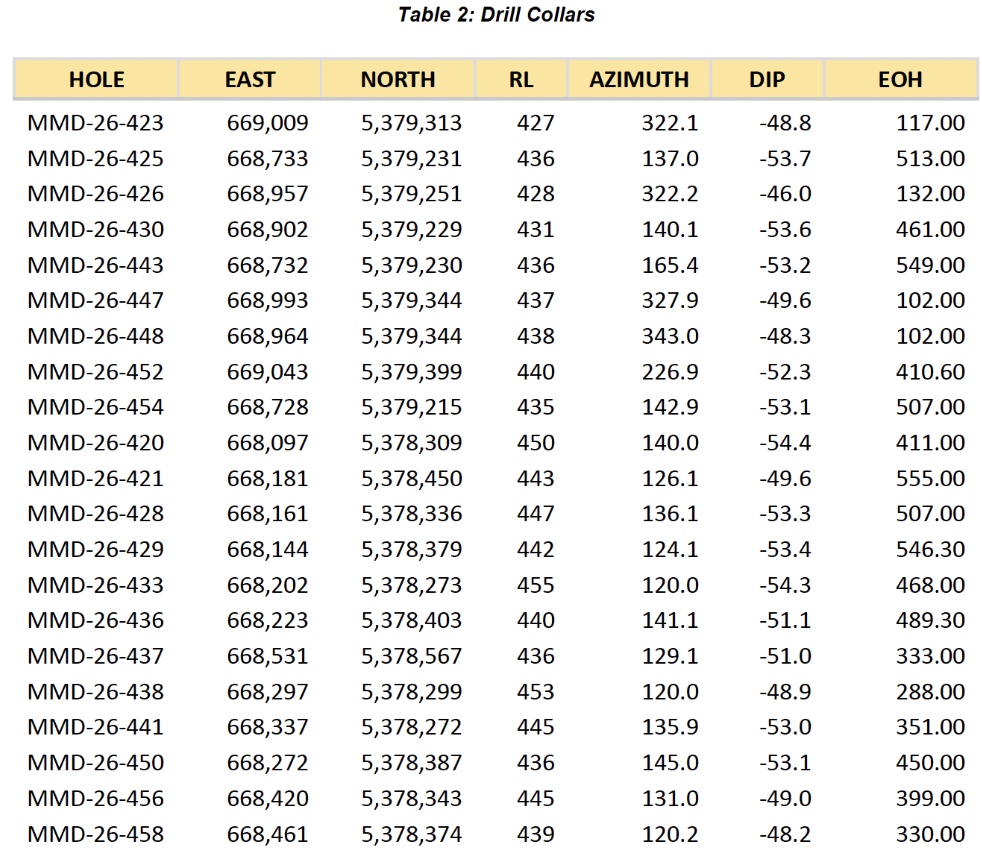
Task: Select hole ID MMD-26-430
Action: click(95, 230)
